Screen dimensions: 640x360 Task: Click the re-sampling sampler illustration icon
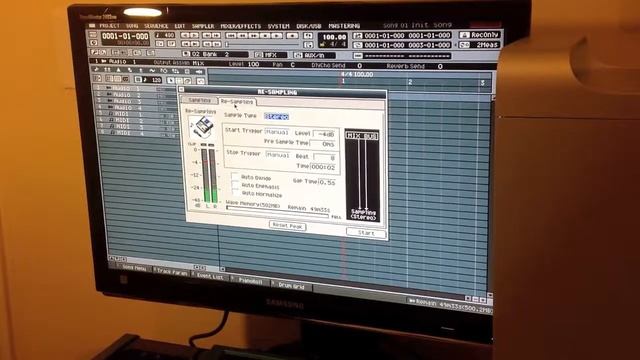[x=202, y=127]
